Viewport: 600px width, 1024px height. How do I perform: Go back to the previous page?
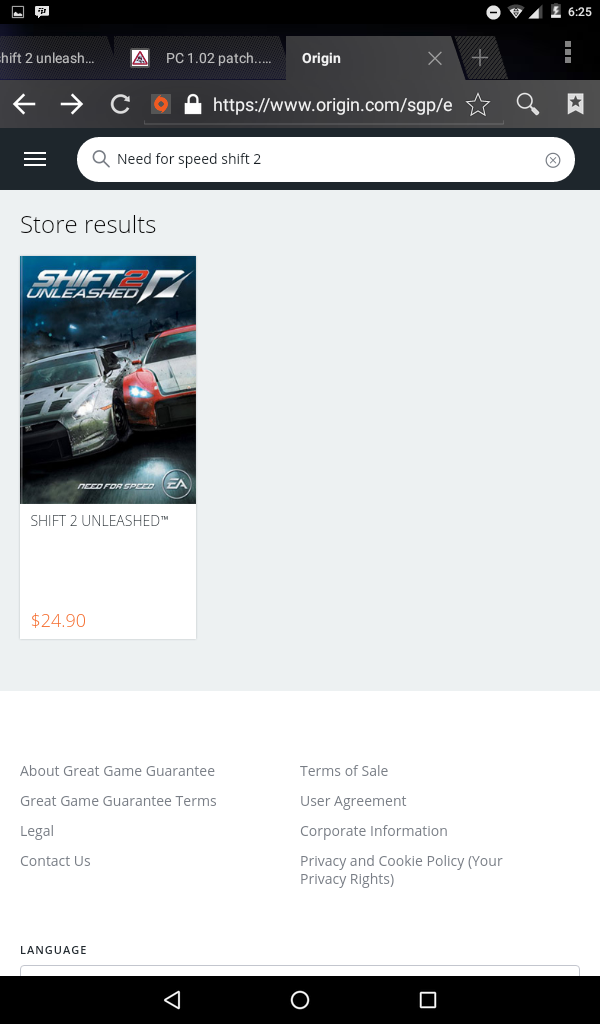click(25, 104)
